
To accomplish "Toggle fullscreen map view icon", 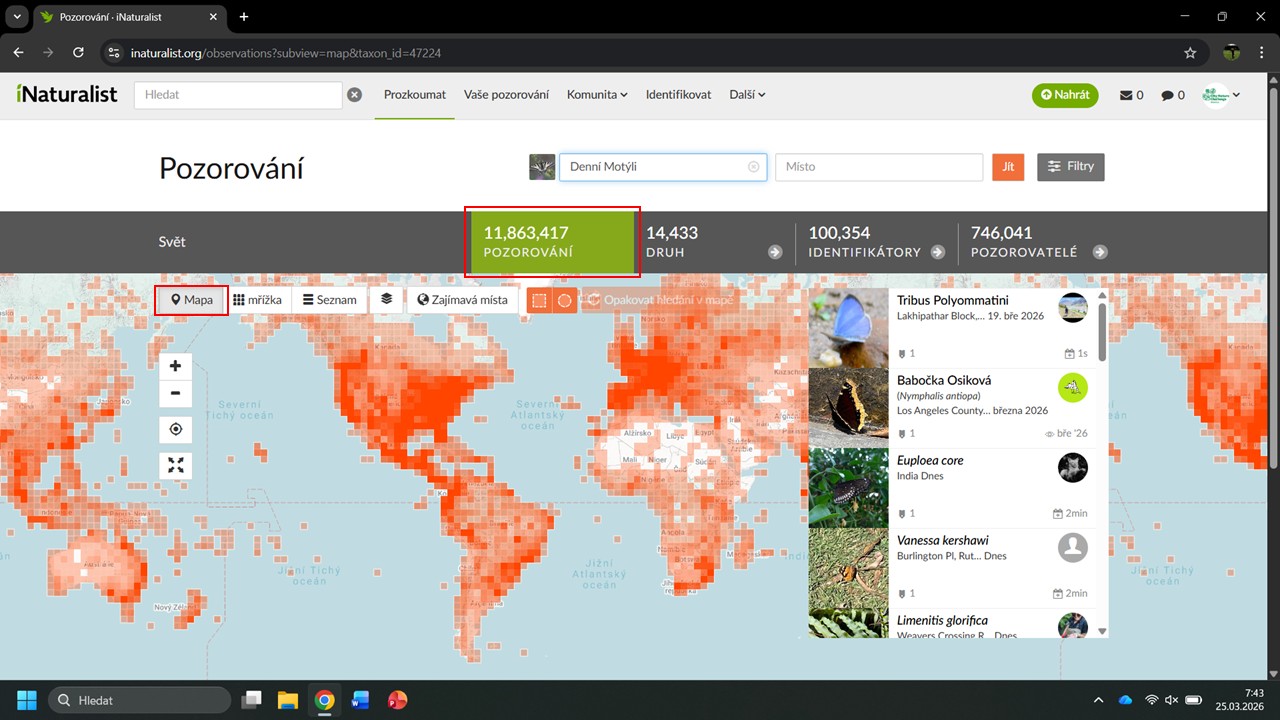I will click(176, 465).
